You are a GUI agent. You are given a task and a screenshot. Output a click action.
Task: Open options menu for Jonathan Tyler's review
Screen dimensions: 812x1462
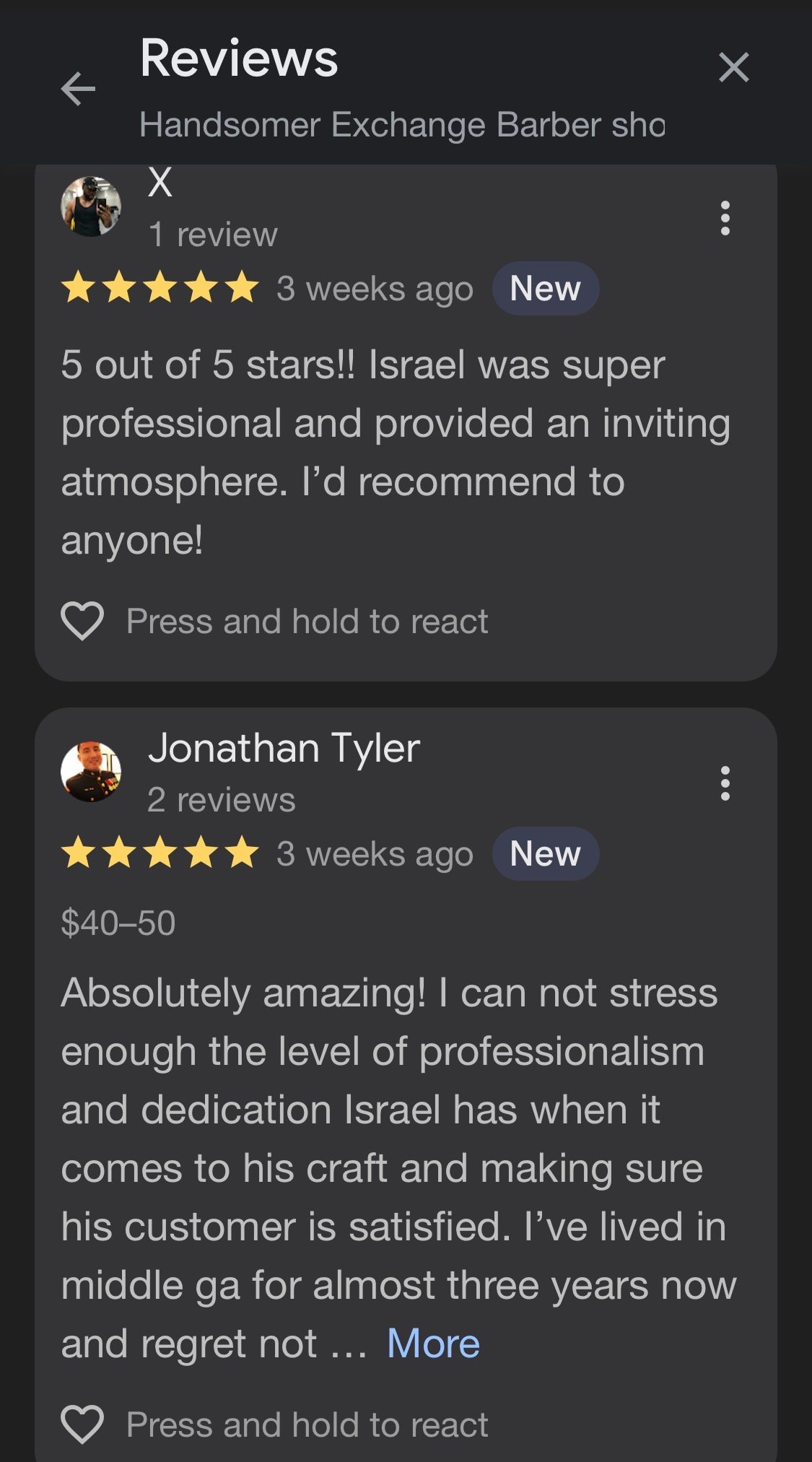pos(725,783)
